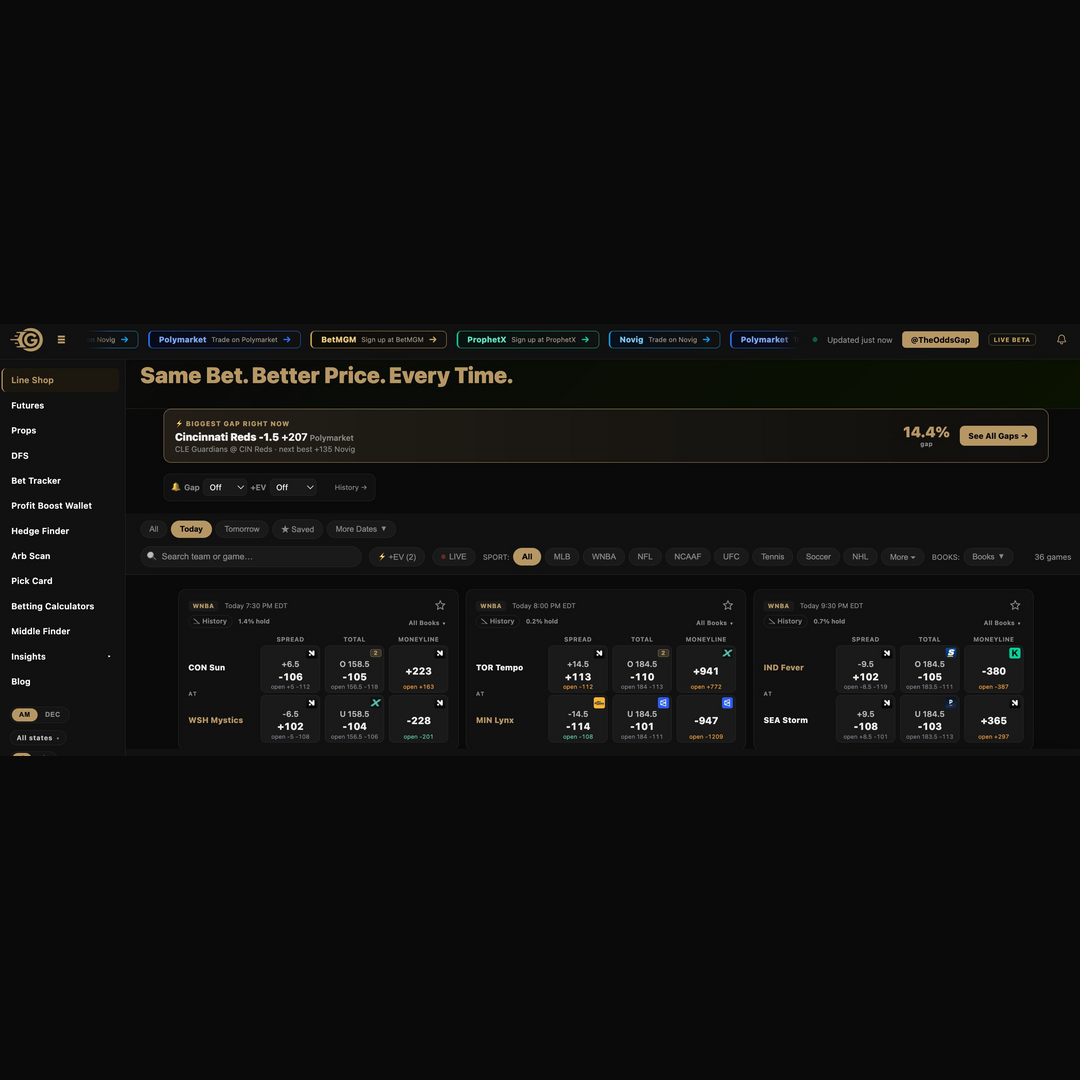Star the CON Sun at WSH Mystics game
Screen dimensions: 1080x1080
(440, 605)
